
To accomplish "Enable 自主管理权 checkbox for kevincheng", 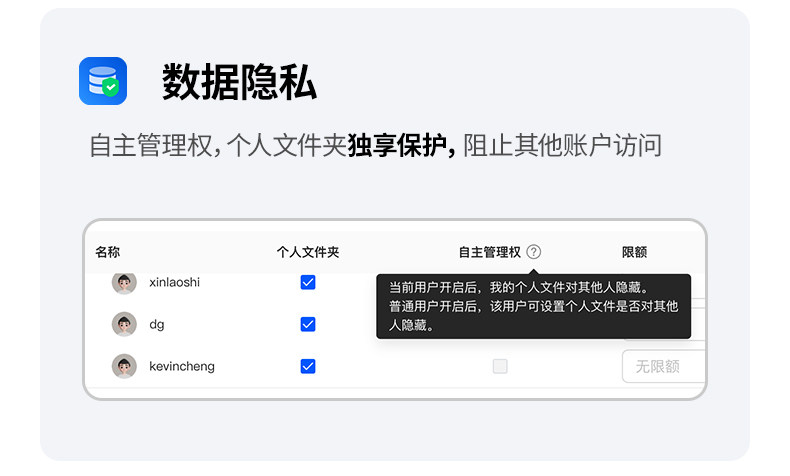I will tap(500, 366).
